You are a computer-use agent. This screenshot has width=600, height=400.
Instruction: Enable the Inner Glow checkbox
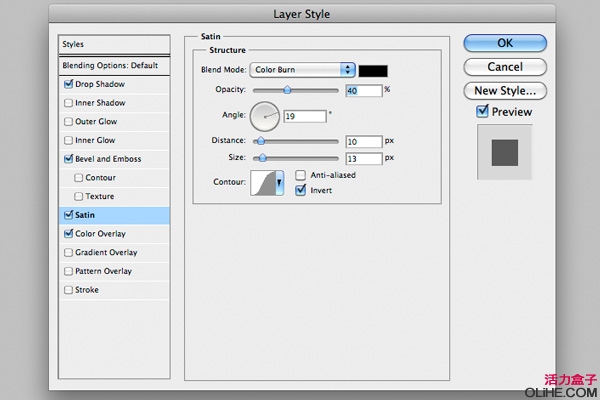[68, 140]
